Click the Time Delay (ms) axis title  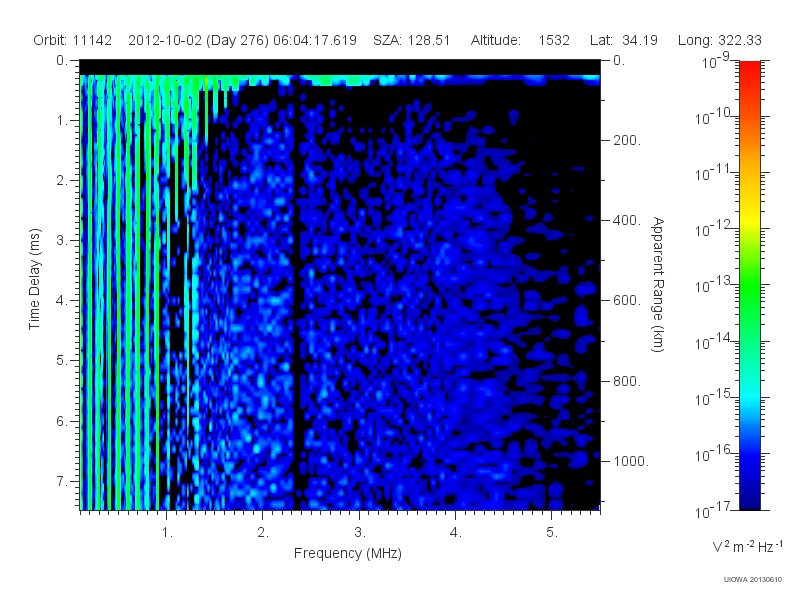coord(34,279)
